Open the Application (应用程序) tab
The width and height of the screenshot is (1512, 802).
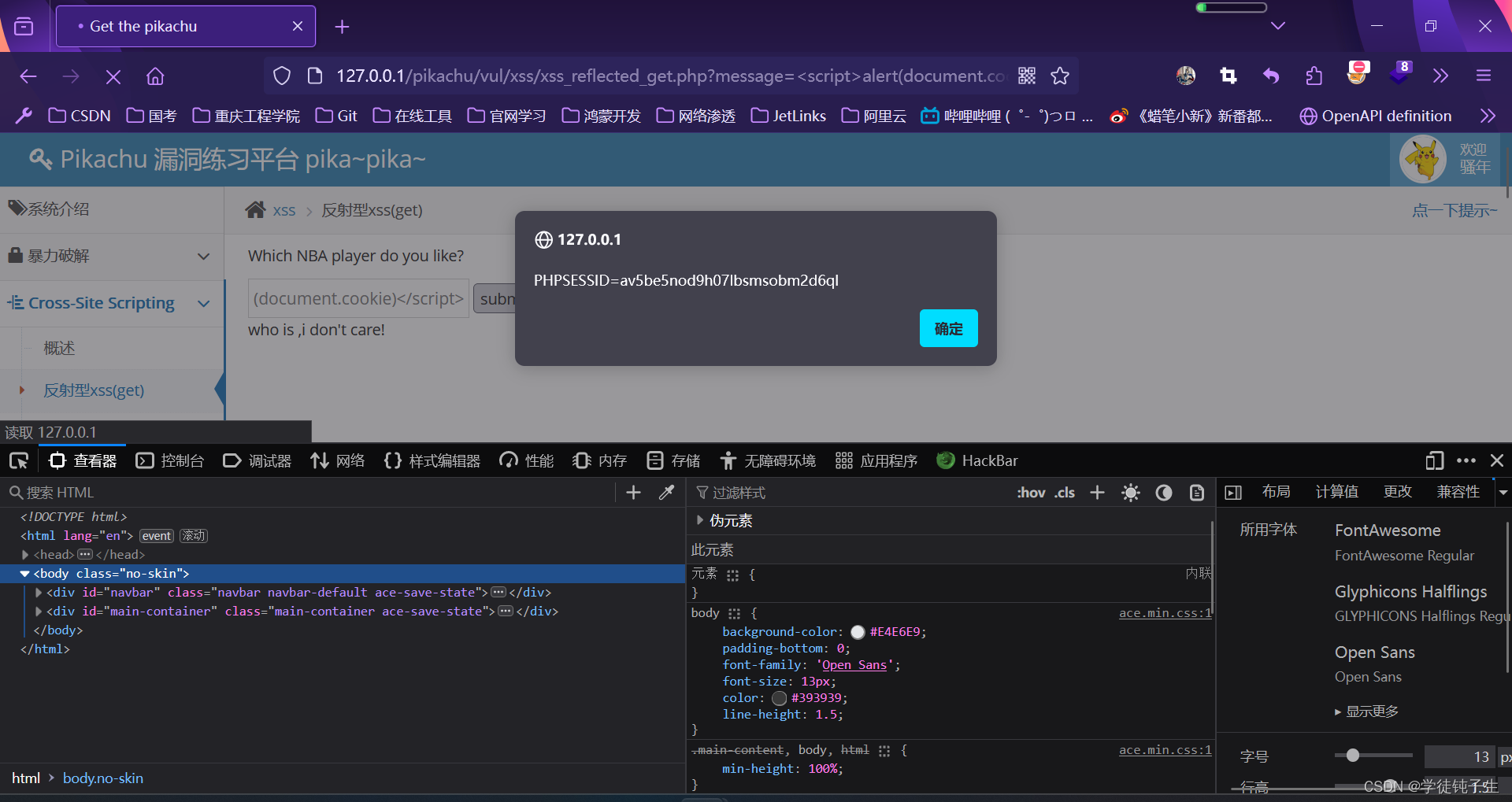876,460
